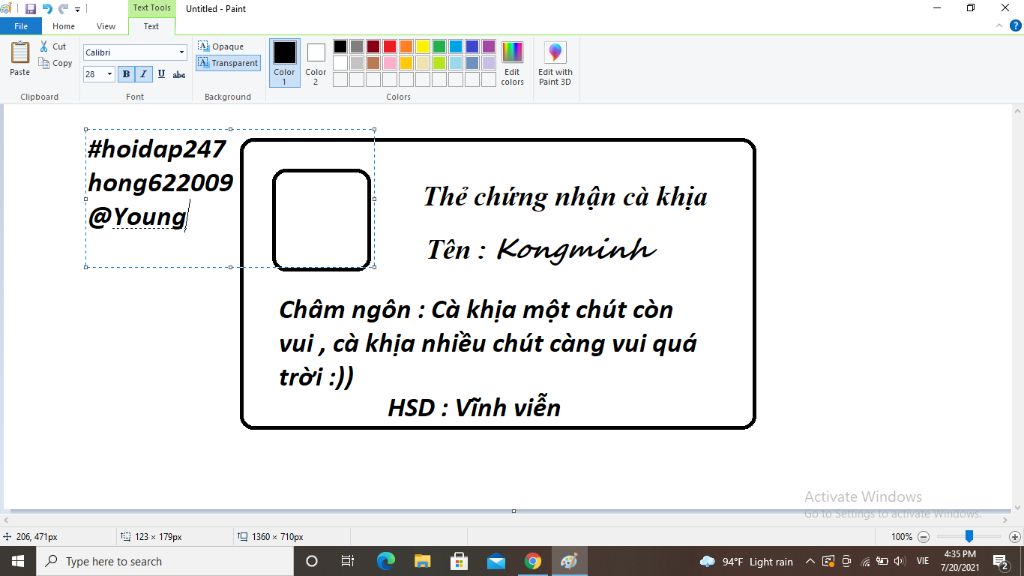This screenshot has height=576, width=1024.
Task: Pick the yellow color swatch
Action: [423, 46]
